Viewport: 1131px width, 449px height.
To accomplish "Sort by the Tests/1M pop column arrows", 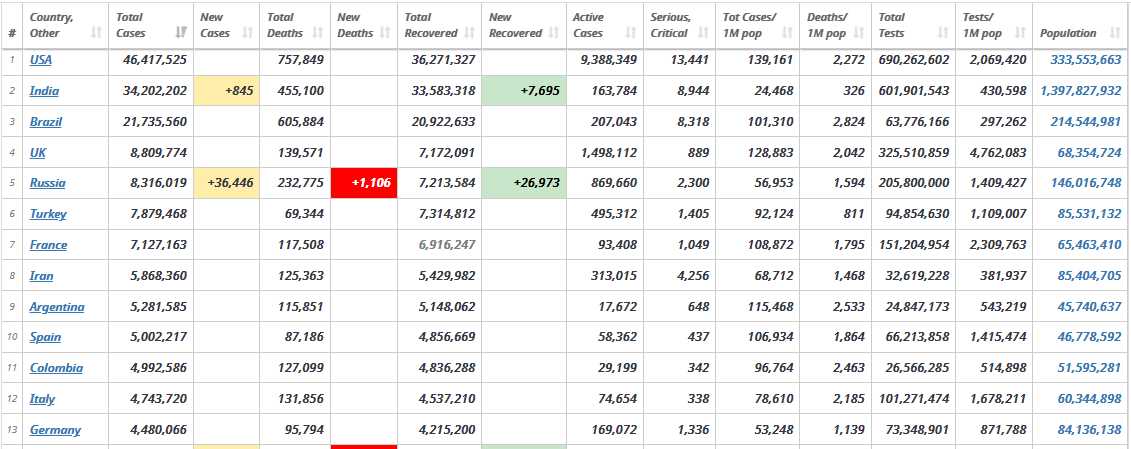I will [1020, 33].
